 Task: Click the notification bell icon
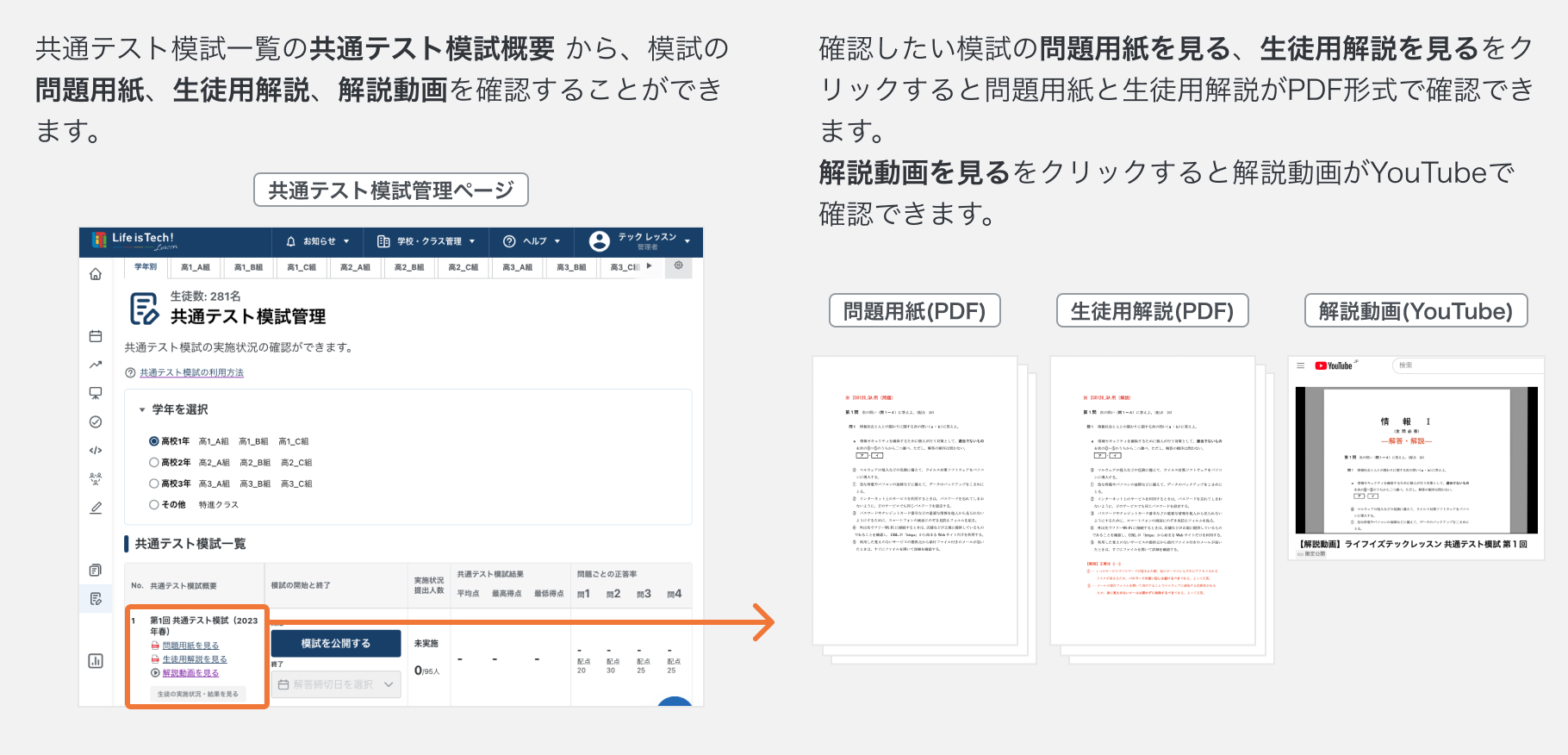291,241
